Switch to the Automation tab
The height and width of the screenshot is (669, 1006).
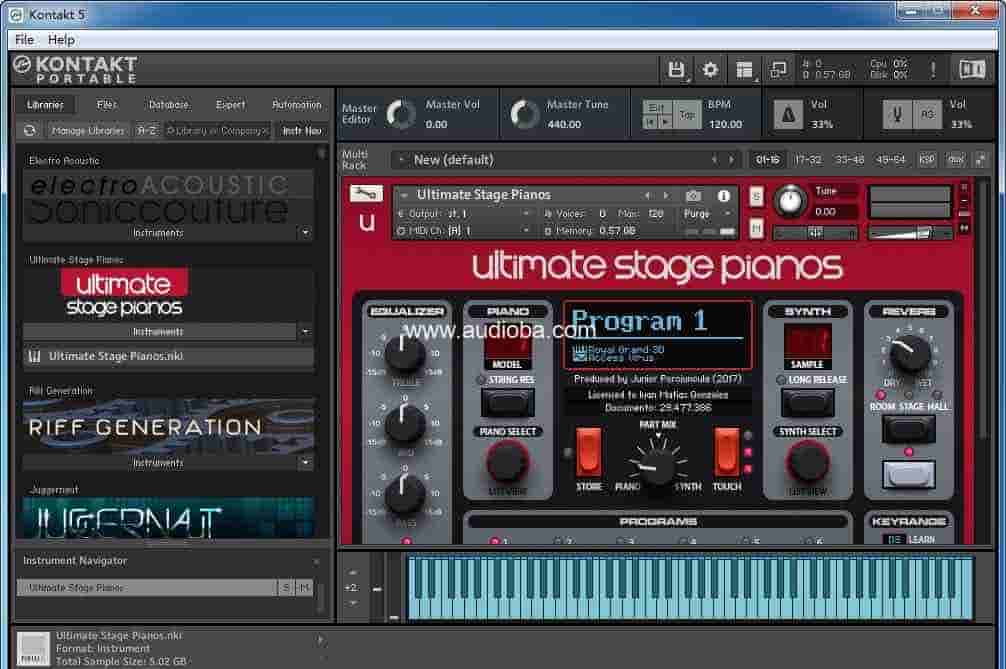[x=296, y=105]
